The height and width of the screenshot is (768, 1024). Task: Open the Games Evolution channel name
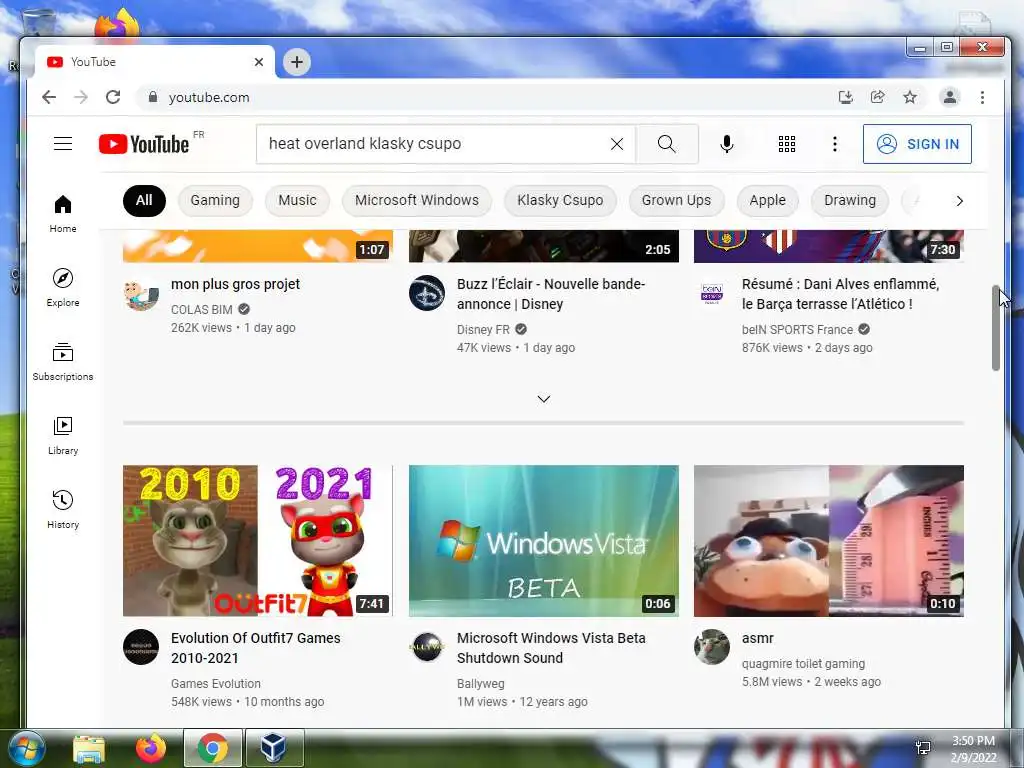216,684
